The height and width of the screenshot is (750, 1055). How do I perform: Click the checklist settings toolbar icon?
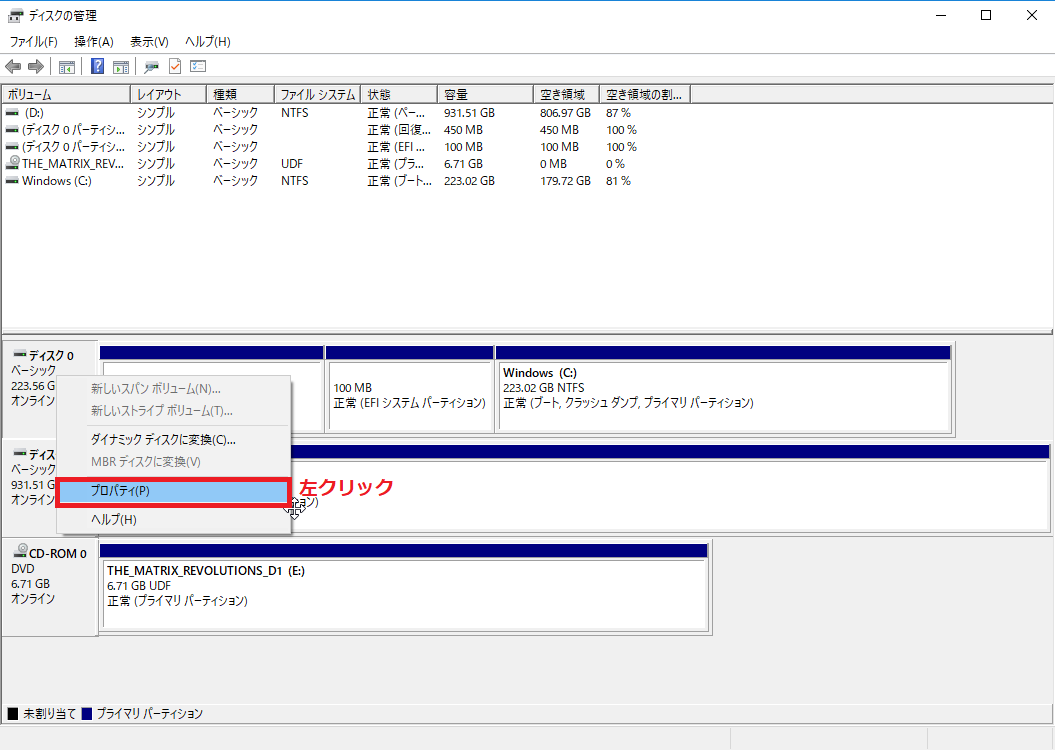point(198,66)
